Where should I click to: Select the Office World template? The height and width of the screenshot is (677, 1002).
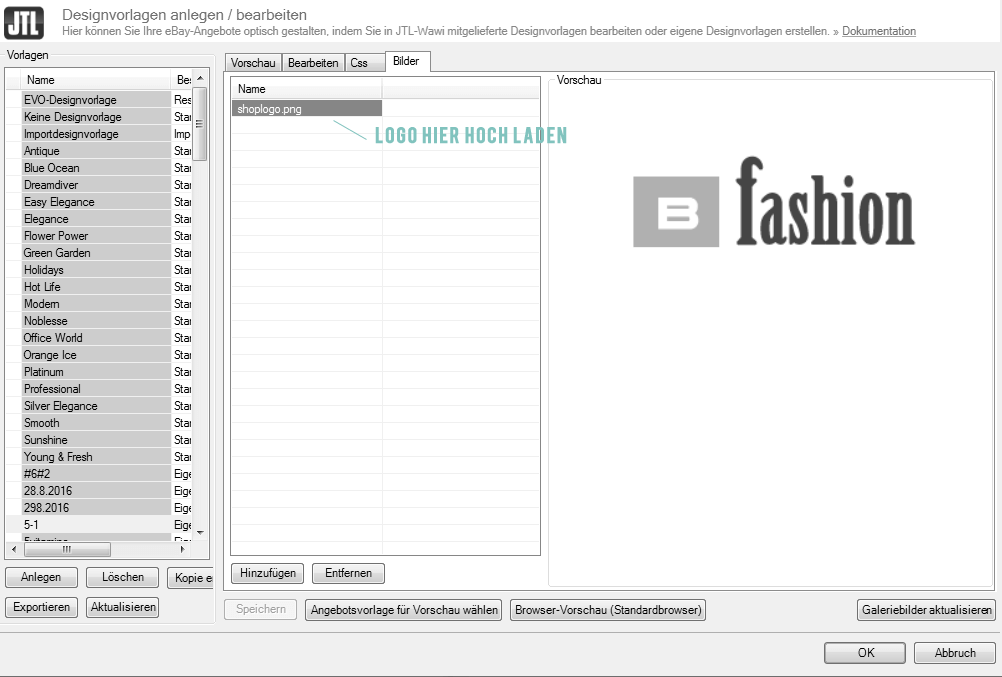click(96, 338)
